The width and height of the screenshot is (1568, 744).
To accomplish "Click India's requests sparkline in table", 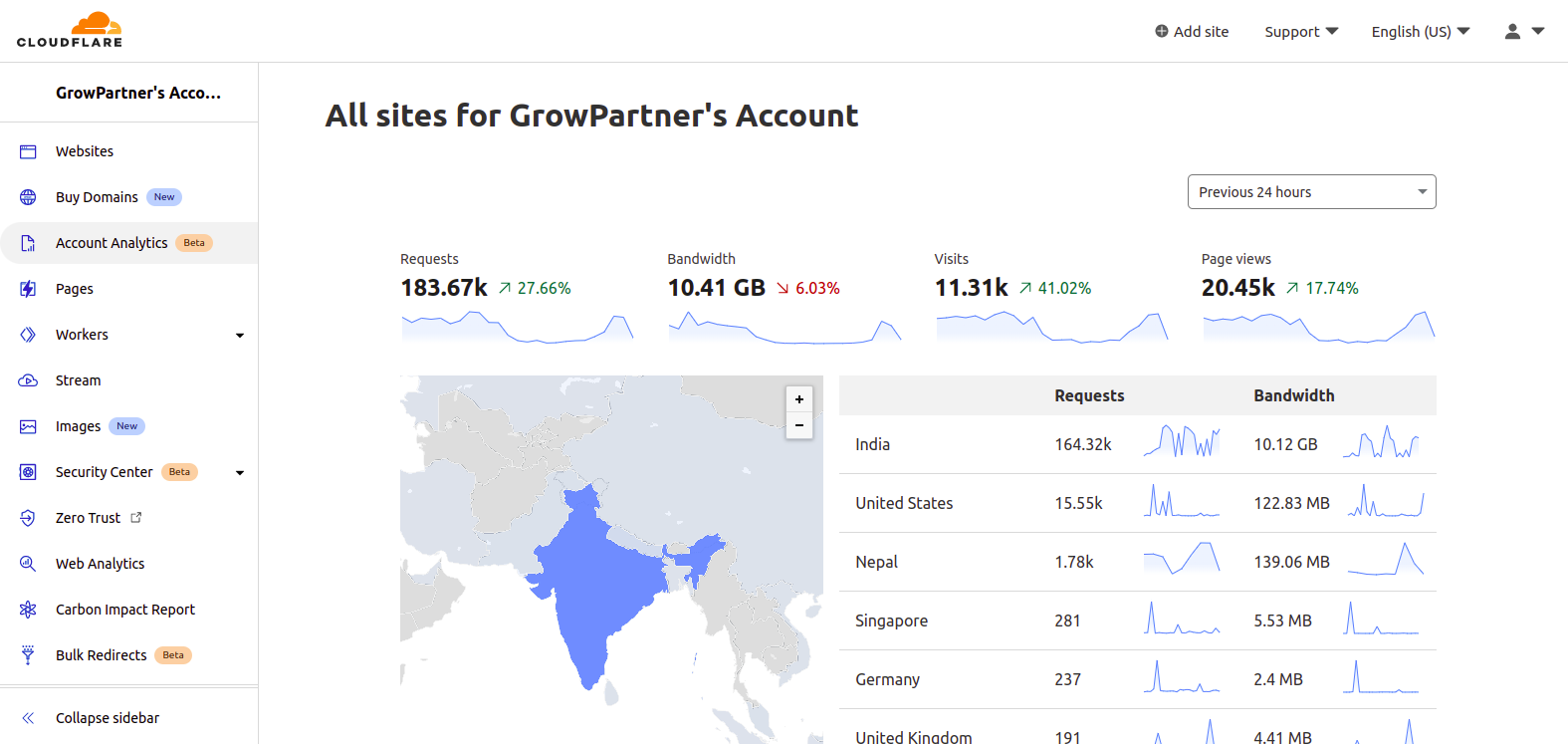I will tap(1182, 441).
